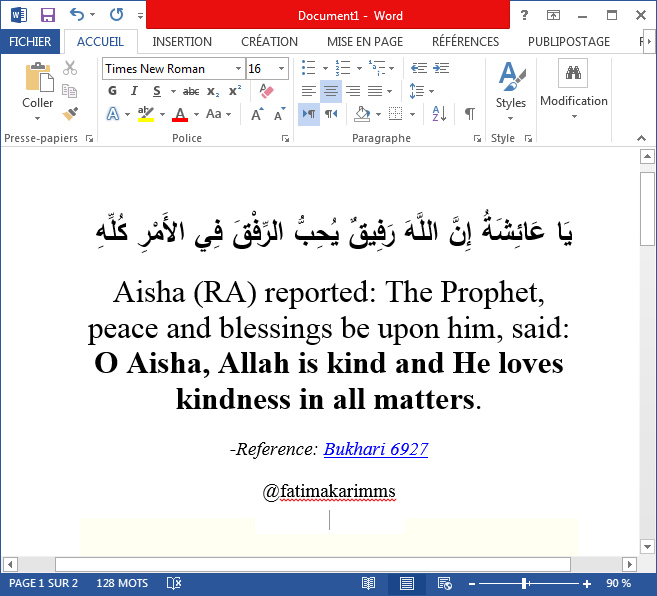This screenshot has height=596, width=657.
Task: Clear all formatting with eraser icon
Action: pyautogui.click(x=266, y=91)
